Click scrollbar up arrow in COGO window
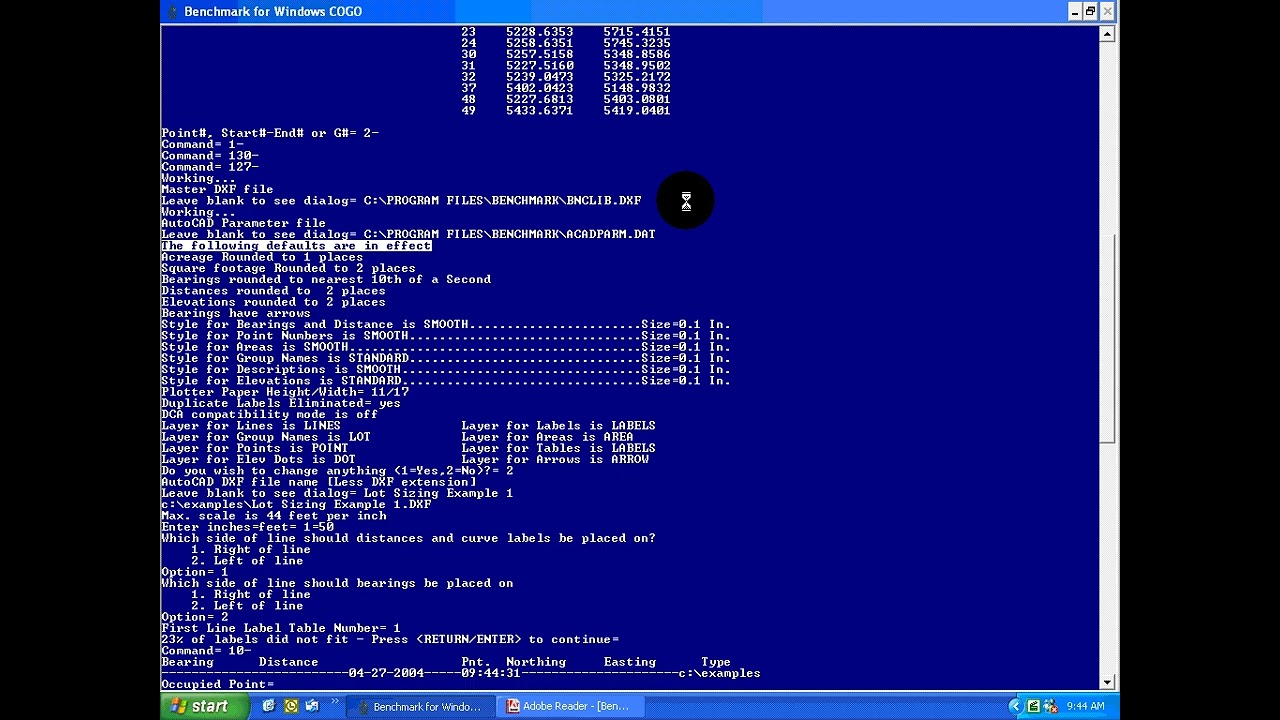Viewport: 1280px width, 720px height. coord(1107,34)
